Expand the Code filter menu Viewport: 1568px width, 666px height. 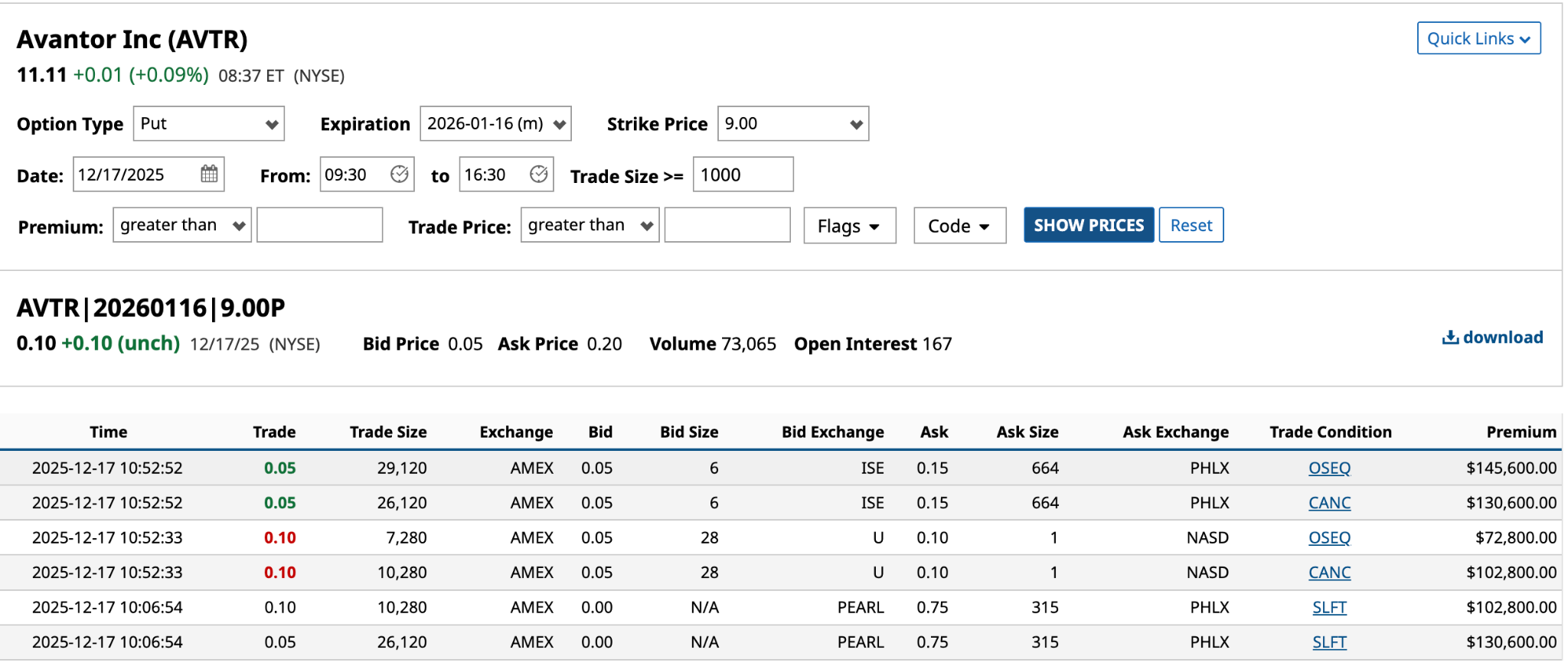(959, 226)
